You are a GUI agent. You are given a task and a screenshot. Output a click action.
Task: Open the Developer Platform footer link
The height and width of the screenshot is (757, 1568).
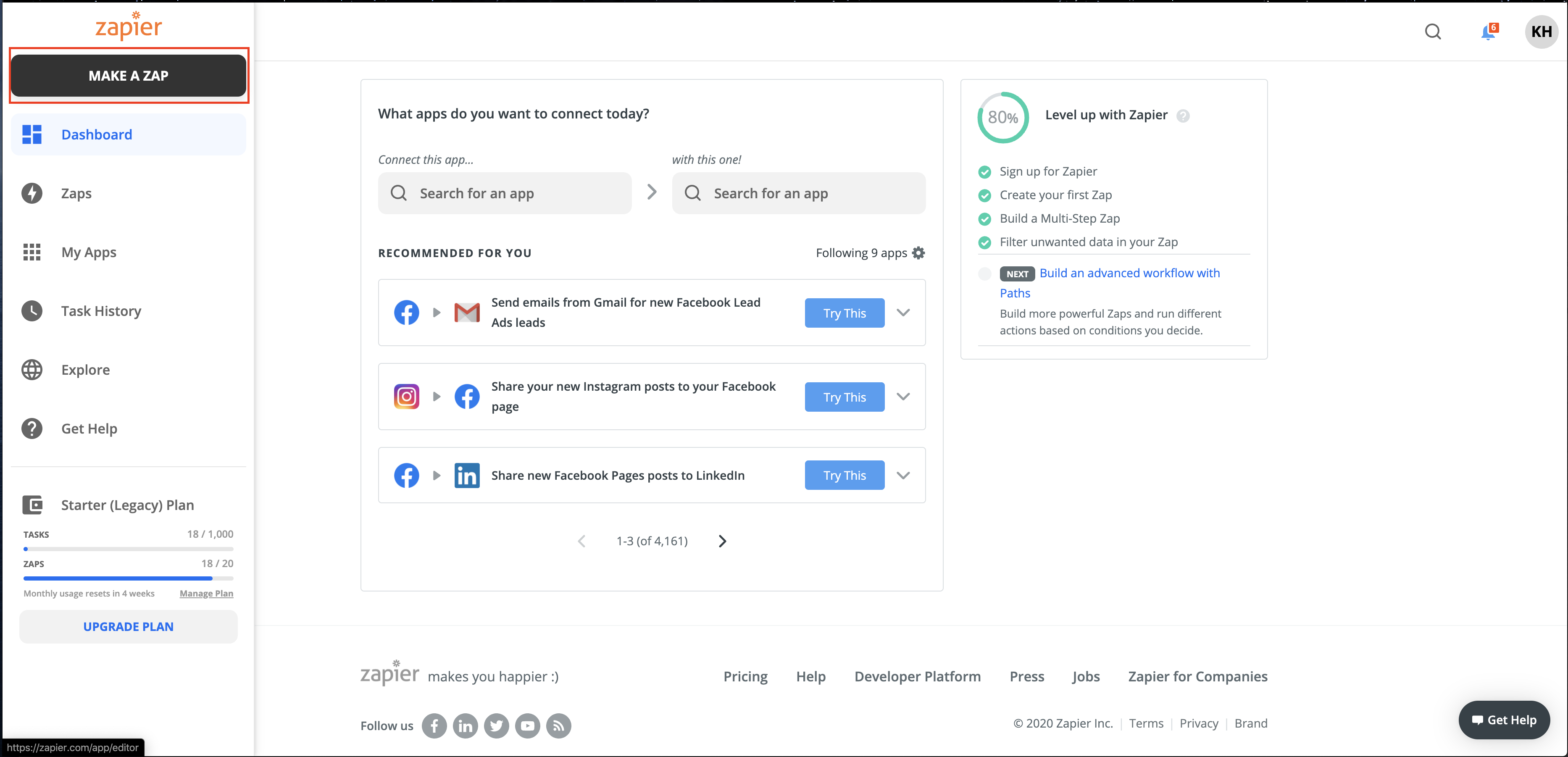(x=917, y=677)
